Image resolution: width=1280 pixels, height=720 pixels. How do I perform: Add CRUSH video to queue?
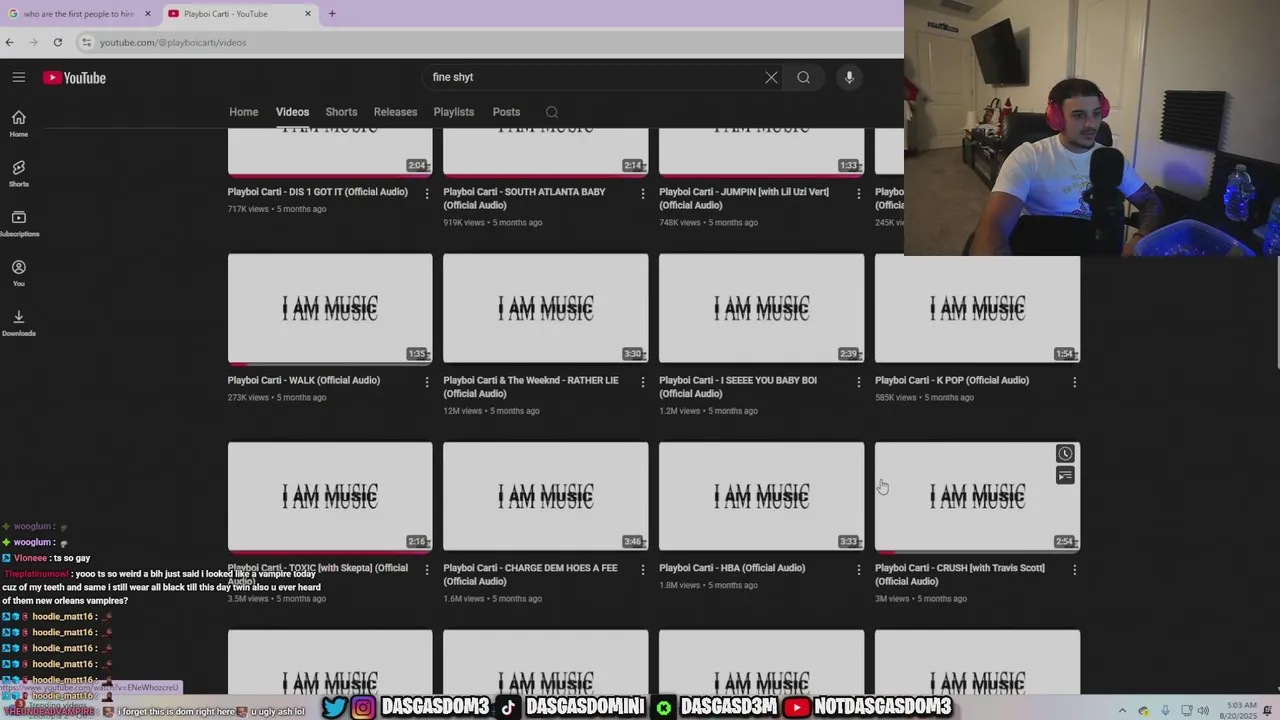tap(1065, 476)
